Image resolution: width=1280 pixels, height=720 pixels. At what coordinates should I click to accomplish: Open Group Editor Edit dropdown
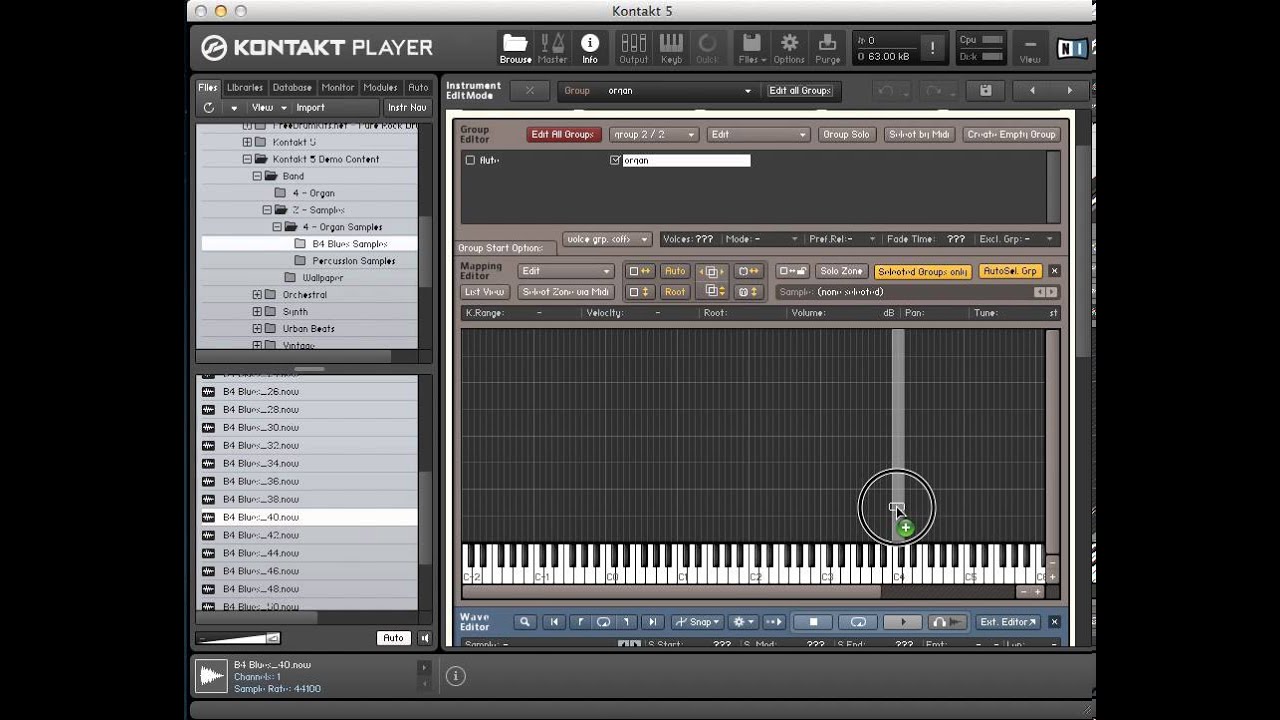pyautogui.click(x=758, y=134)
